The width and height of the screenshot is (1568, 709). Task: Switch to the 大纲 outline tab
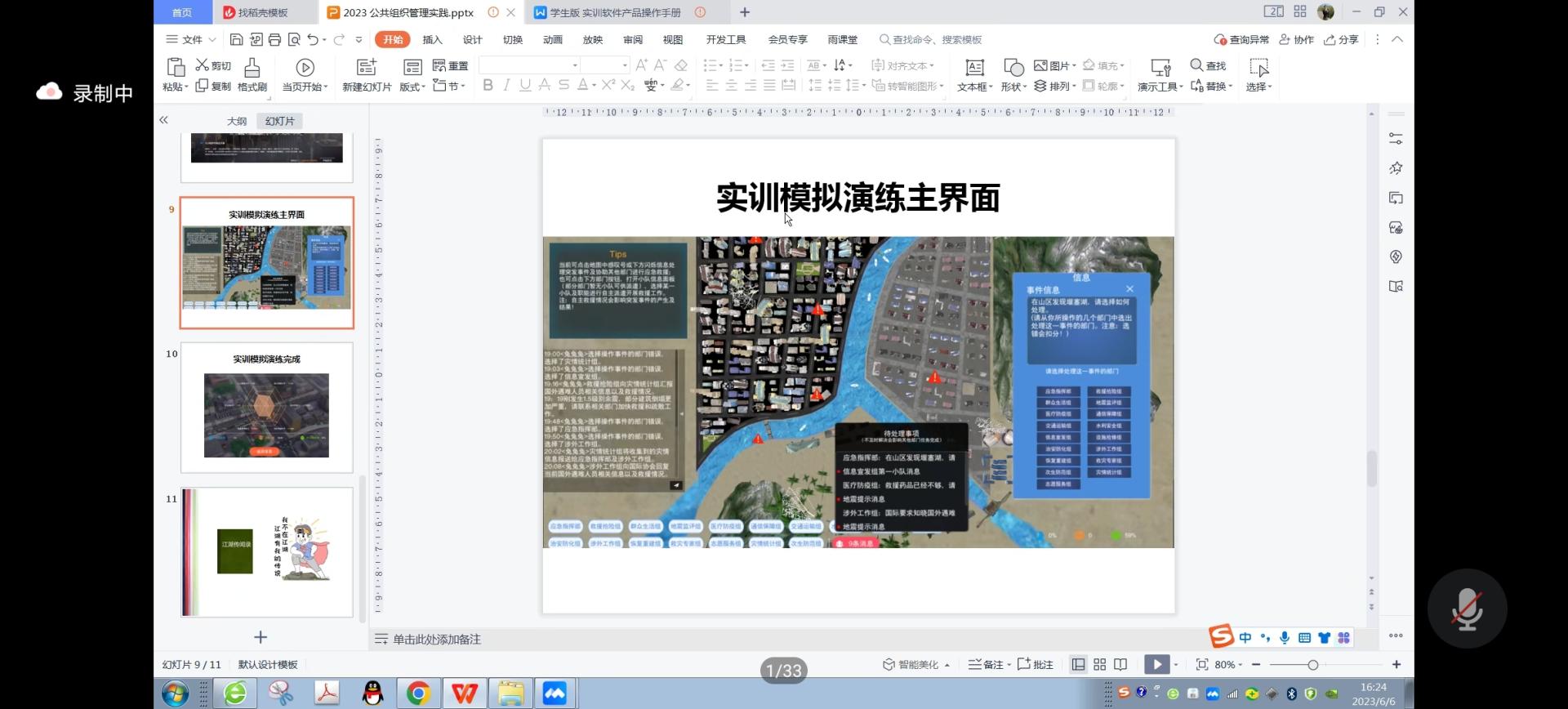click(237, 121)
